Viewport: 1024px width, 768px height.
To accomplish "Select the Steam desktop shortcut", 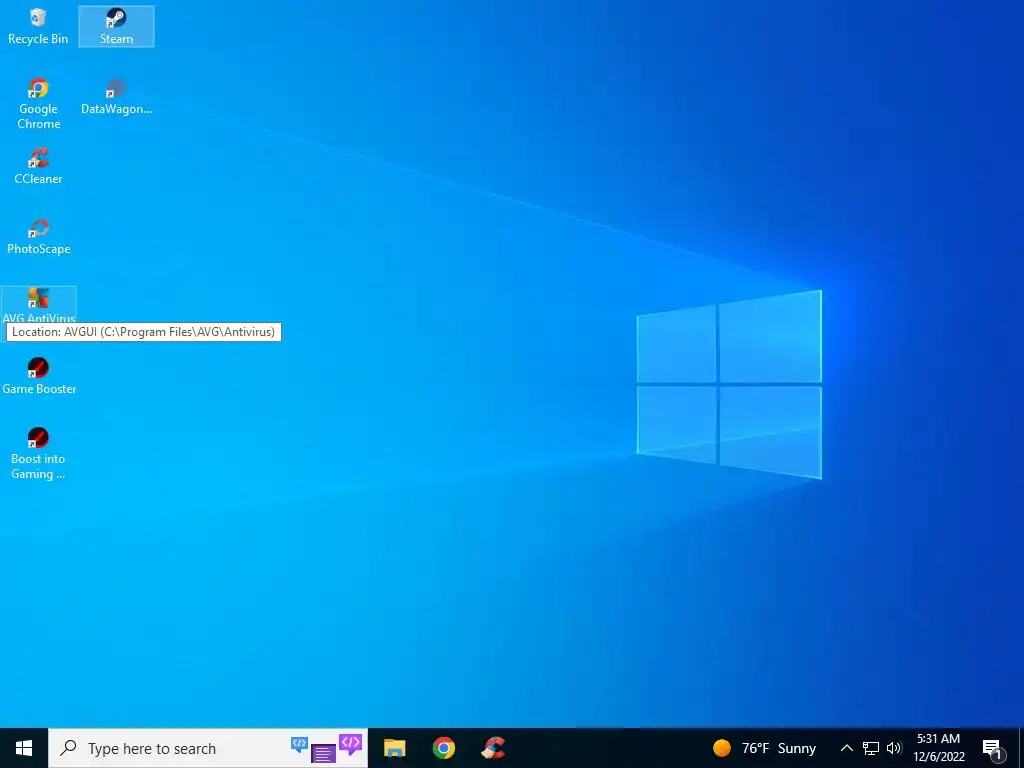I will 116,27.
